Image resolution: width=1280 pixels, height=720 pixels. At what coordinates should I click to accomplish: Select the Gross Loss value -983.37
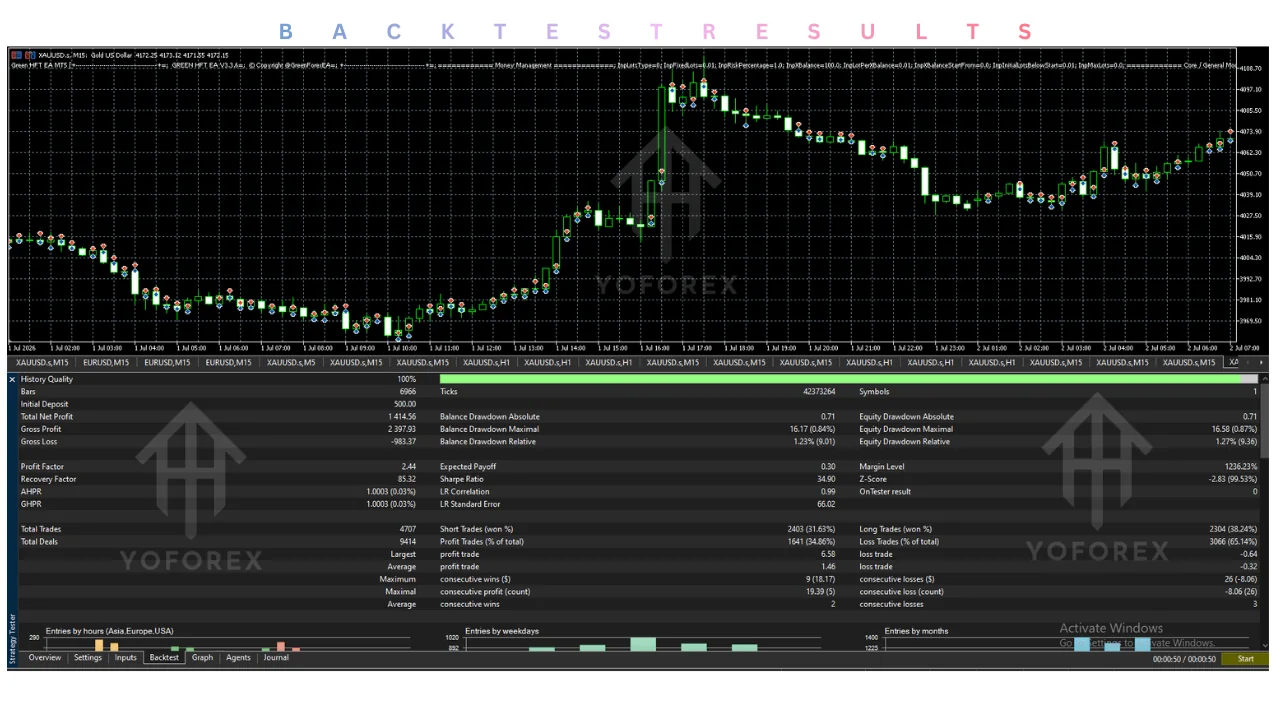(404, 442)
